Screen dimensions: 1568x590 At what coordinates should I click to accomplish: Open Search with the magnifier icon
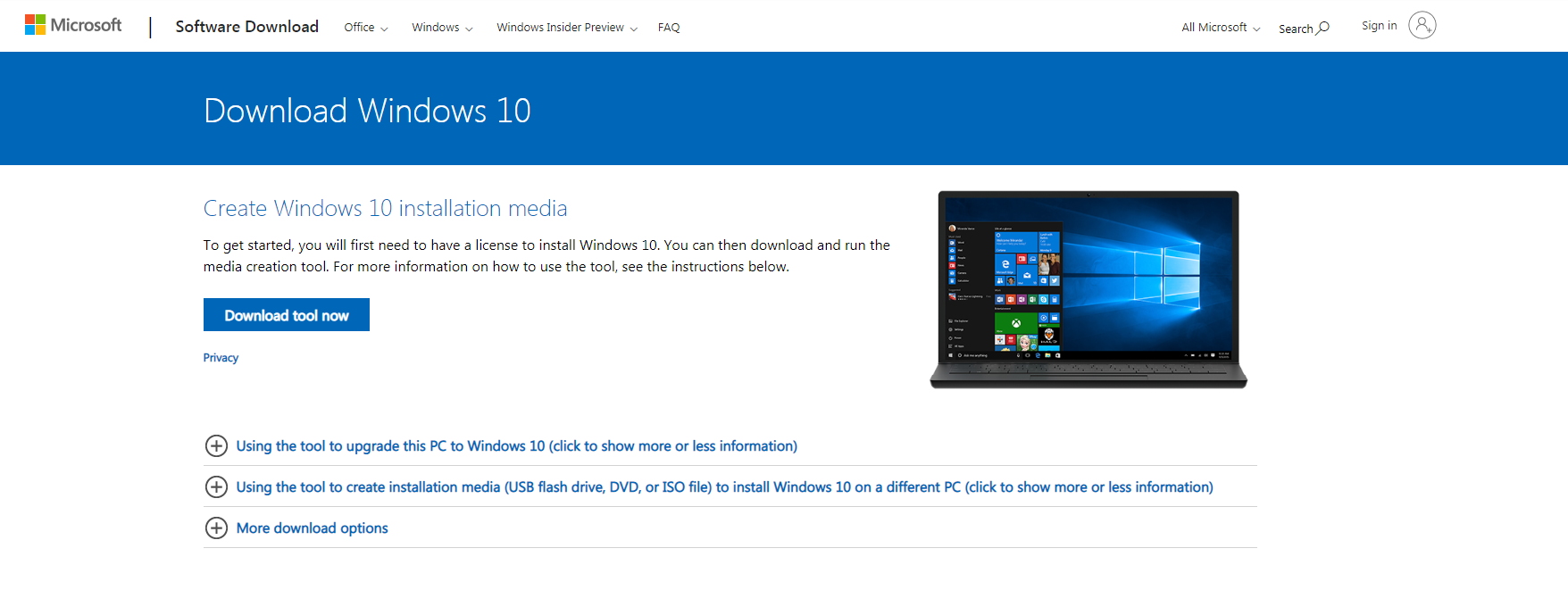(1304, 29)
